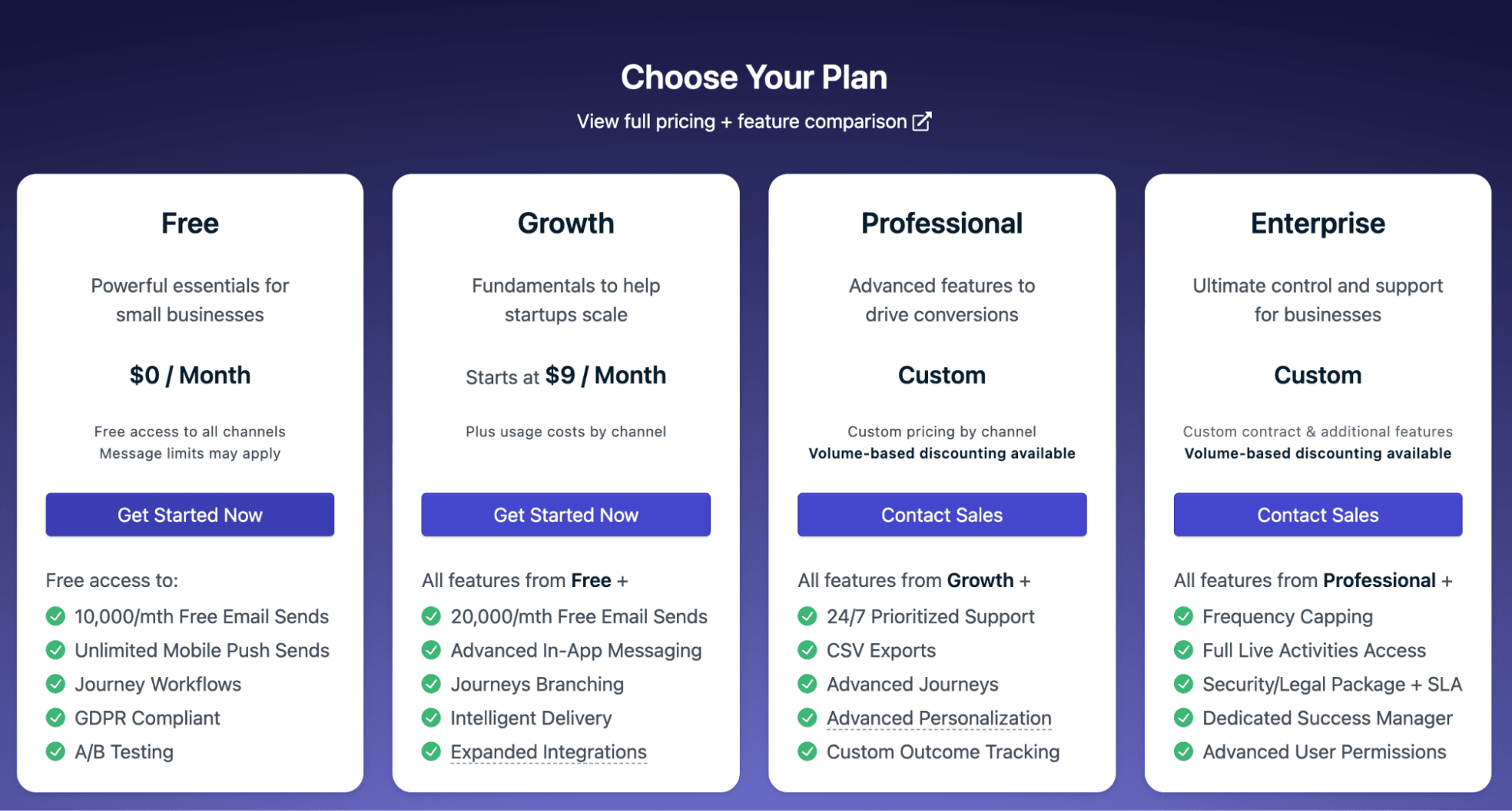Click the check icon next to Frequency Capping
1512x811 pixels.
1183,616
